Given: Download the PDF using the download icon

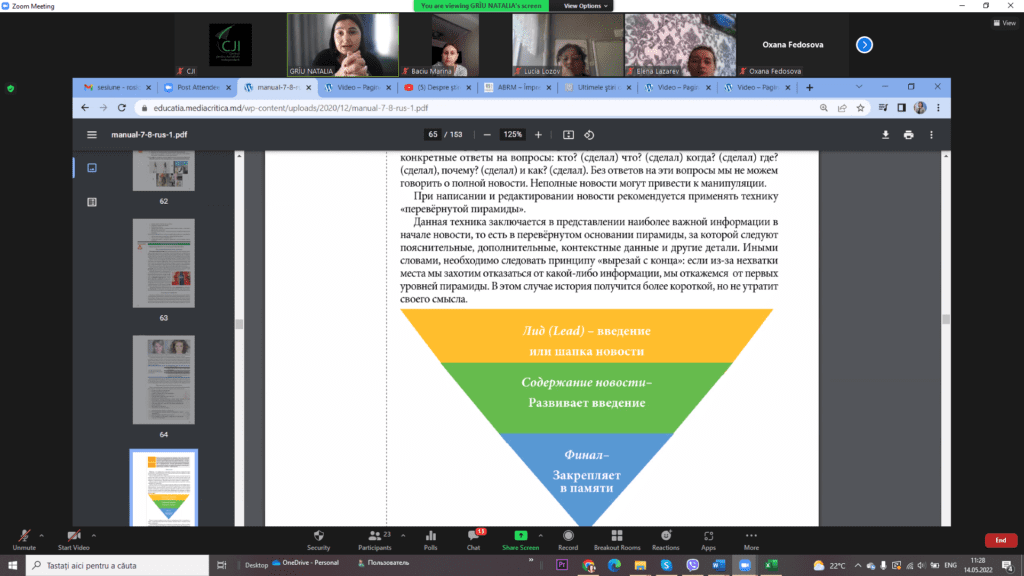Looking at the screenshot, I should (885, 135).
